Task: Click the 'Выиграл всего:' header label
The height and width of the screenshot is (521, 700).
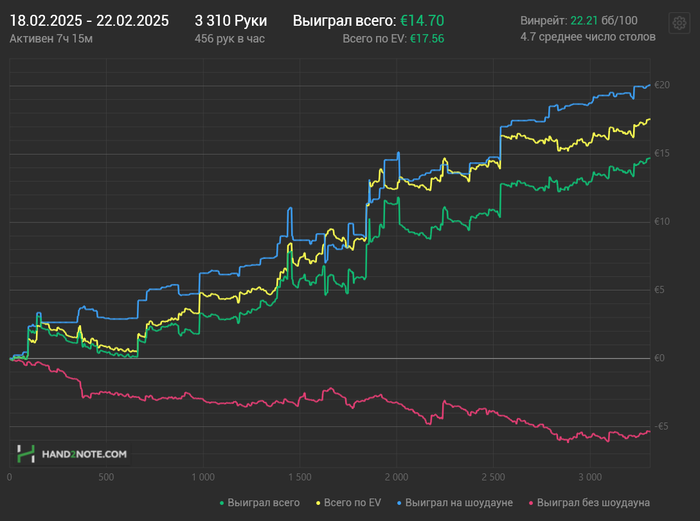Action: point(344,21)
